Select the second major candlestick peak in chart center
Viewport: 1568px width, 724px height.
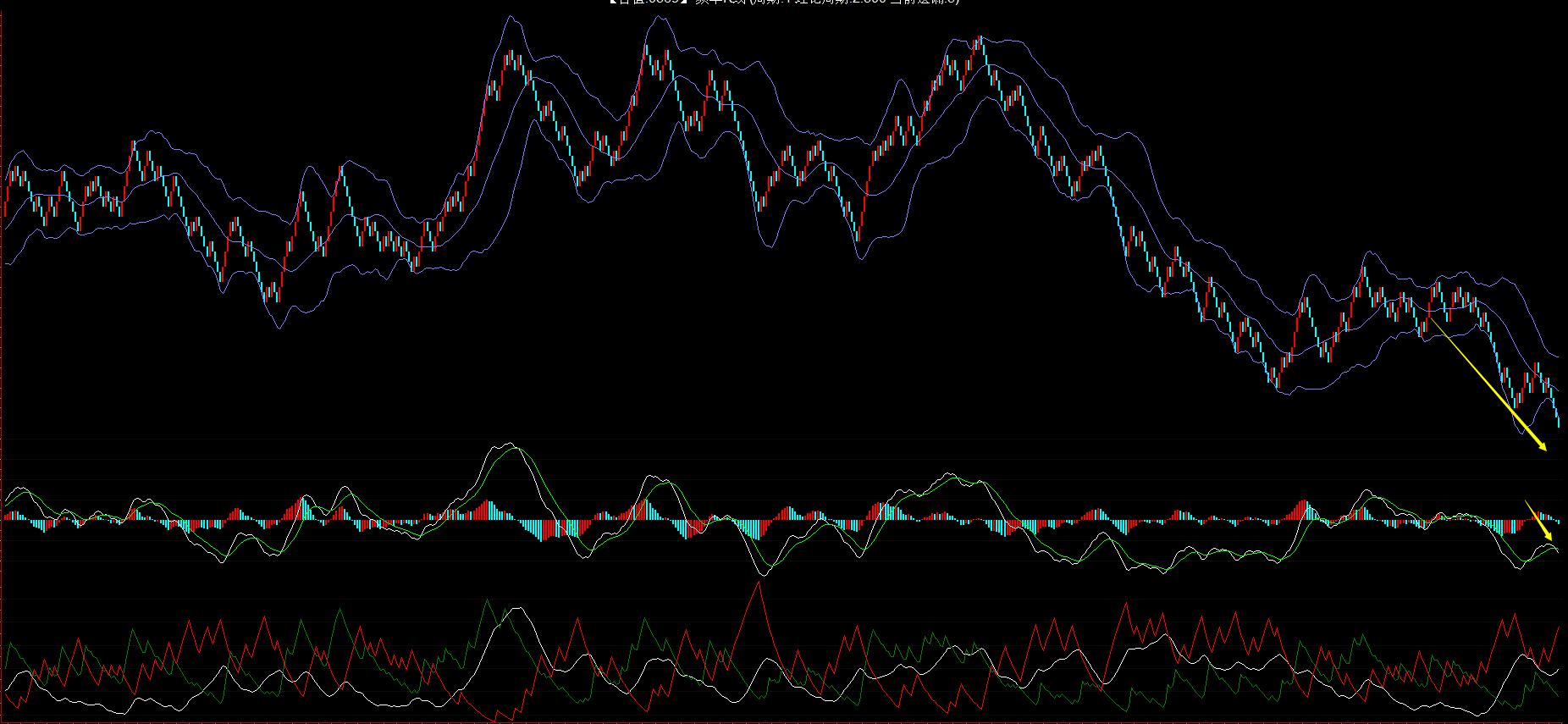648,48
